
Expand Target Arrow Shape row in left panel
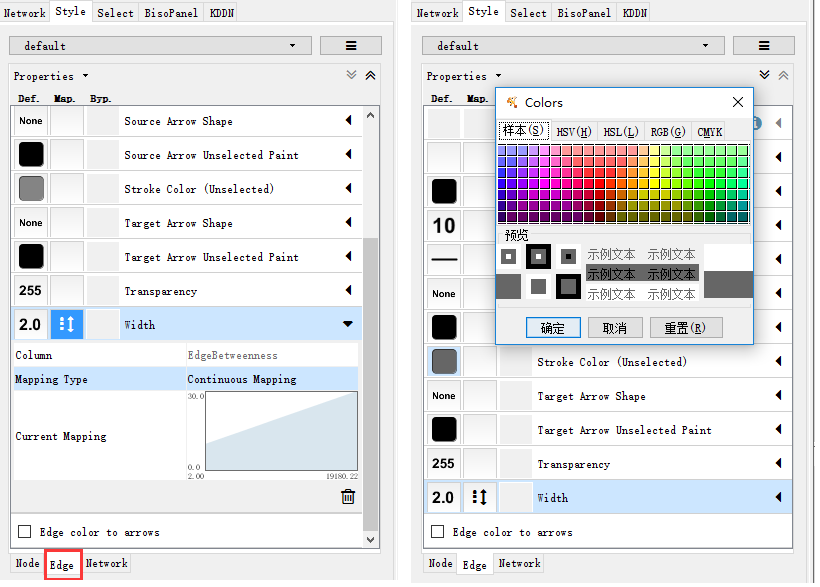(x=349, y=222)
